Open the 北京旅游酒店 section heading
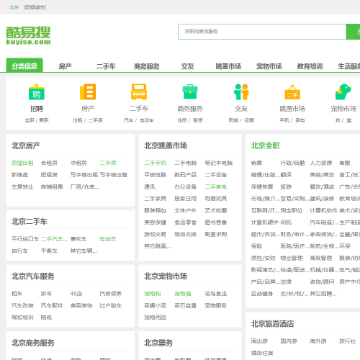360x360 pixels. coord(273,324)
